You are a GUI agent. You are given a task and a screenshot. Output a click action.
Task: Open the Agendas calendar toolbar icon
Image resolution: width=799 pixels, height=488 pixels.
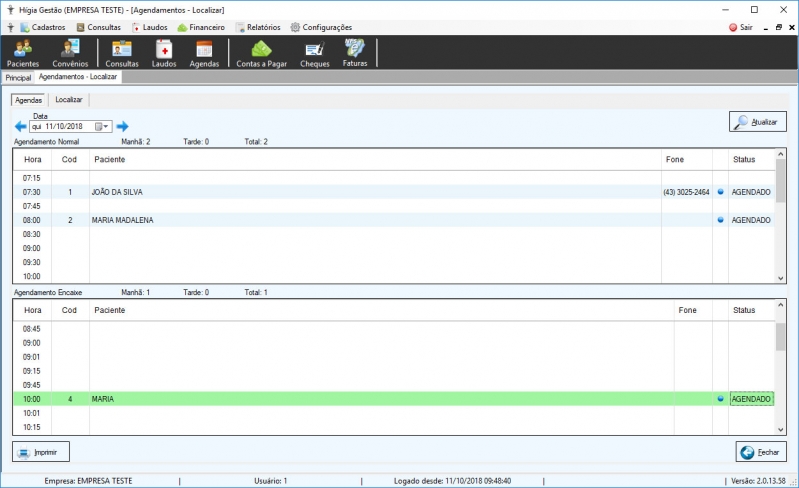click(x=204, y=53)
